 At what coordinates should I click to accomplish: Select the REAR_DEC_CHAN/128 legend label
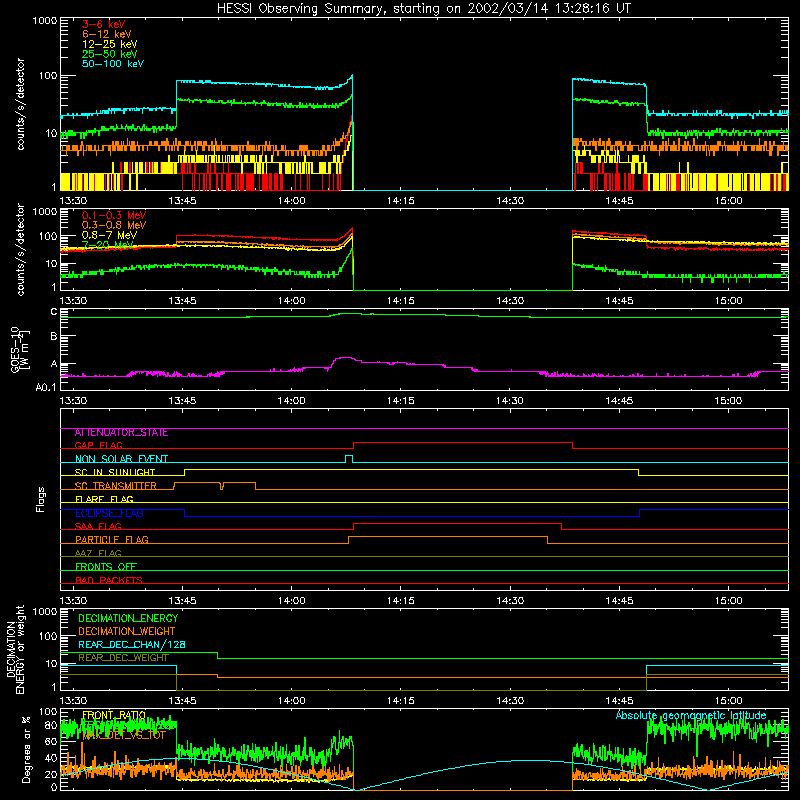pos(132,645)
